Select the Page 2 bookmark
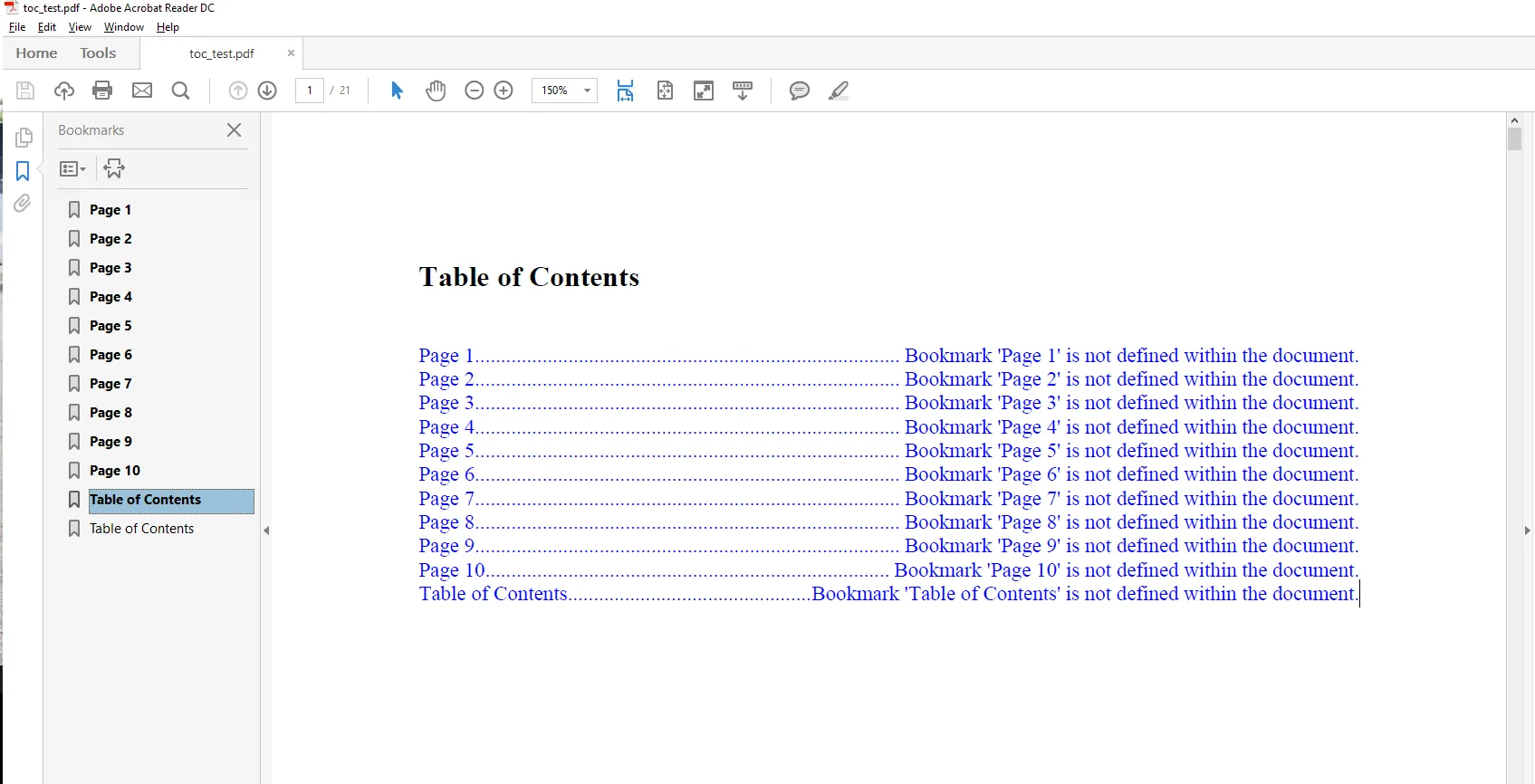 110,239
